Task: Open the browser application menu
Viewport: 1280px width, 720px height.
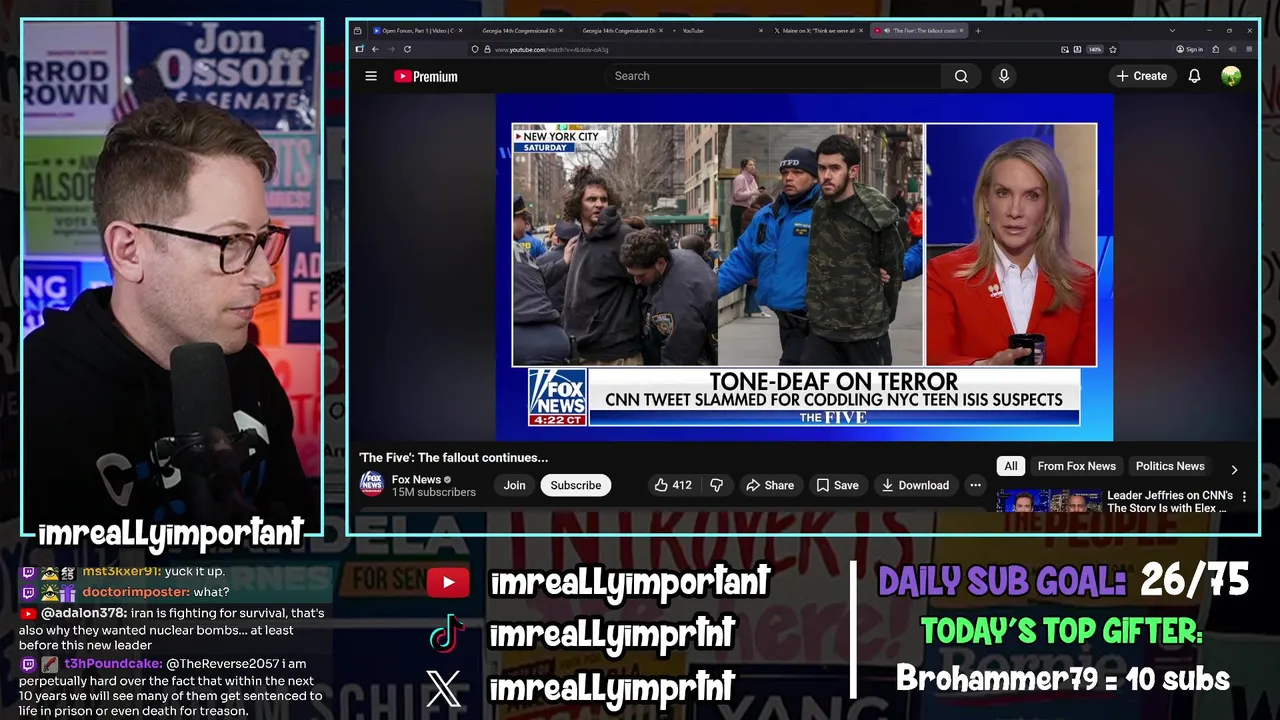Action: [1247, 49]
